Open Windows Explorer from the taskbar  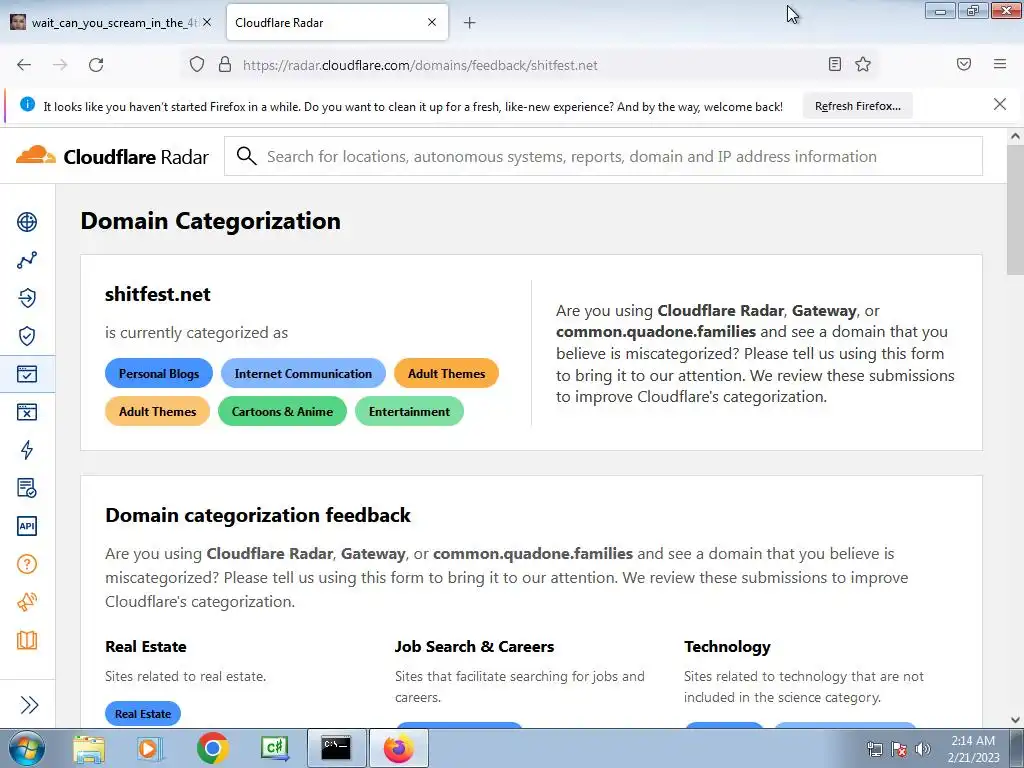[89, 748]
